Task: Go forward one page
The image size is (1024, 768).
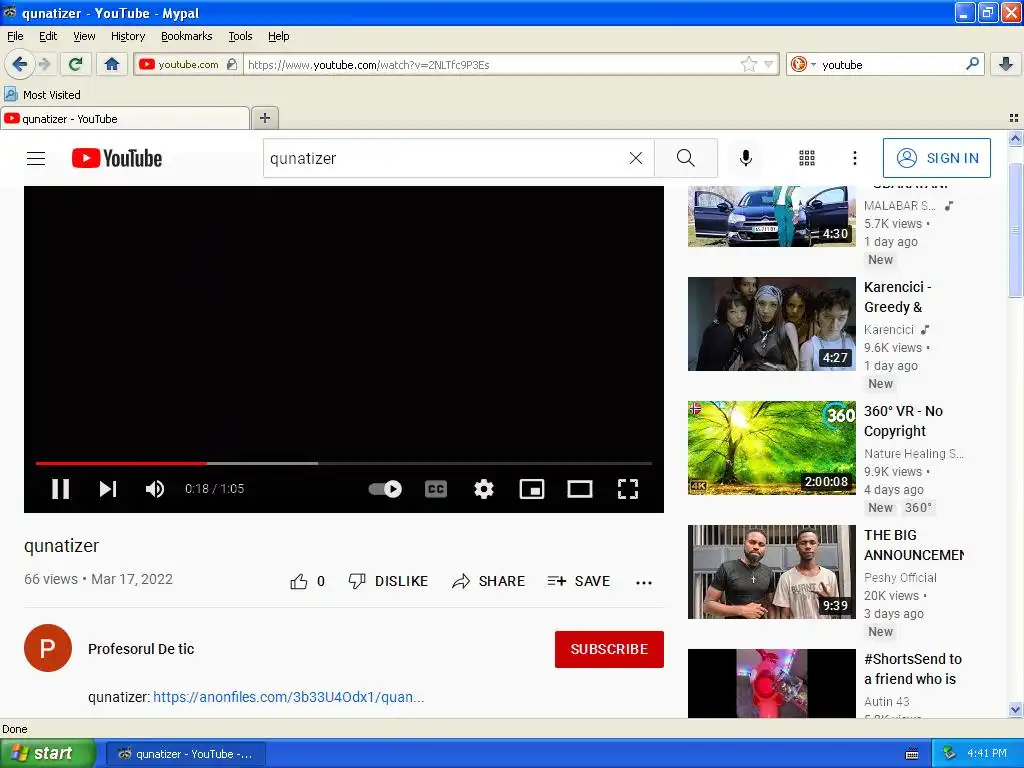Action: tap(44, 64)
